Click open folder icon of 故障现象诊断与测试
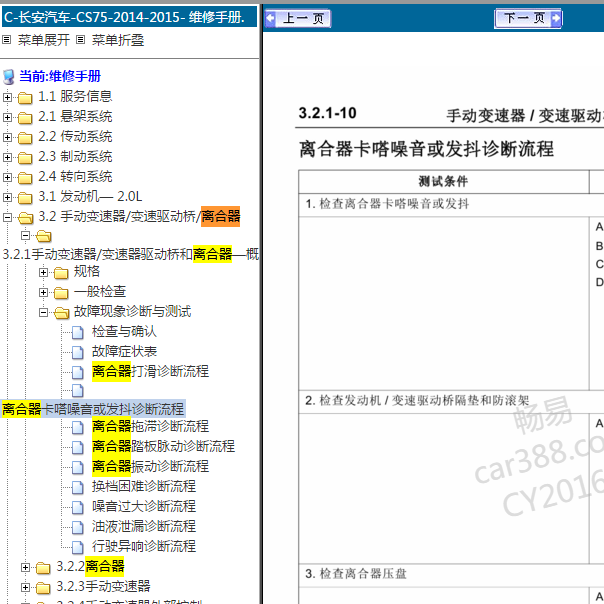604x604 pixels. click(x=62, y=313)
